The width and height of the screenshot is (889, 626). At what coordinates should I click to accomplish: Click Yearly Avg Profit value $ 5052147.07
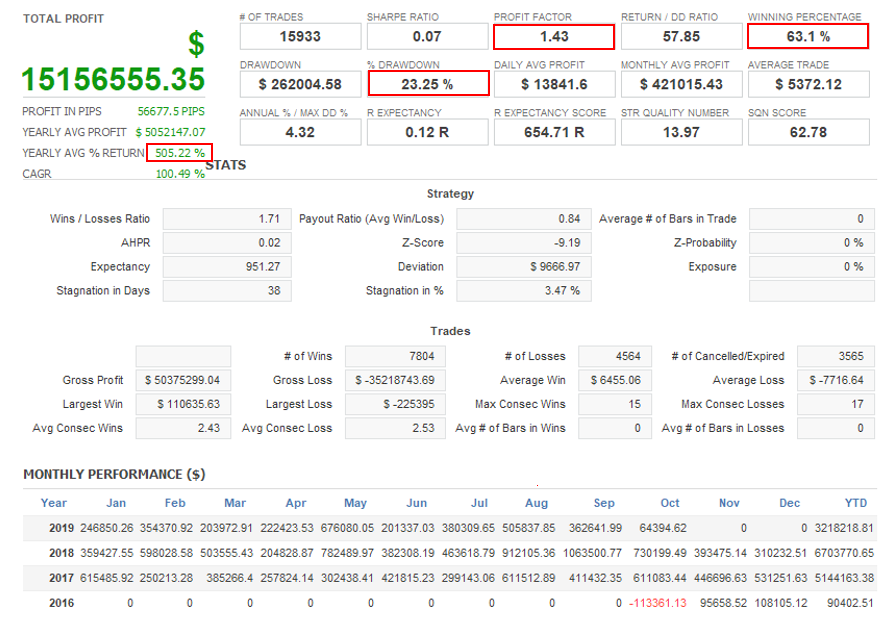pyautogui.click(x=170, y=132)
